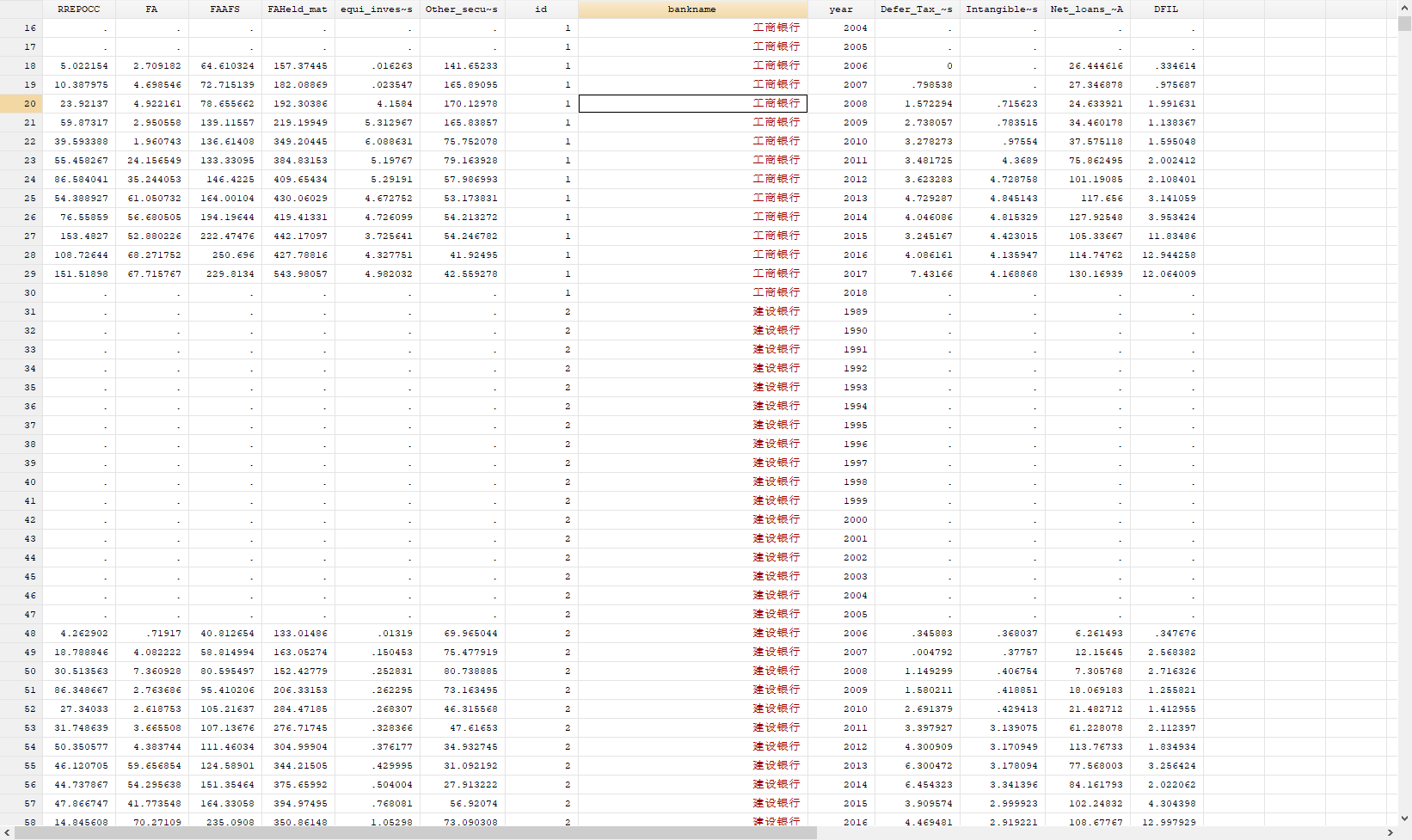Click the cell with value 3.953424

(x=1166, y=218)
